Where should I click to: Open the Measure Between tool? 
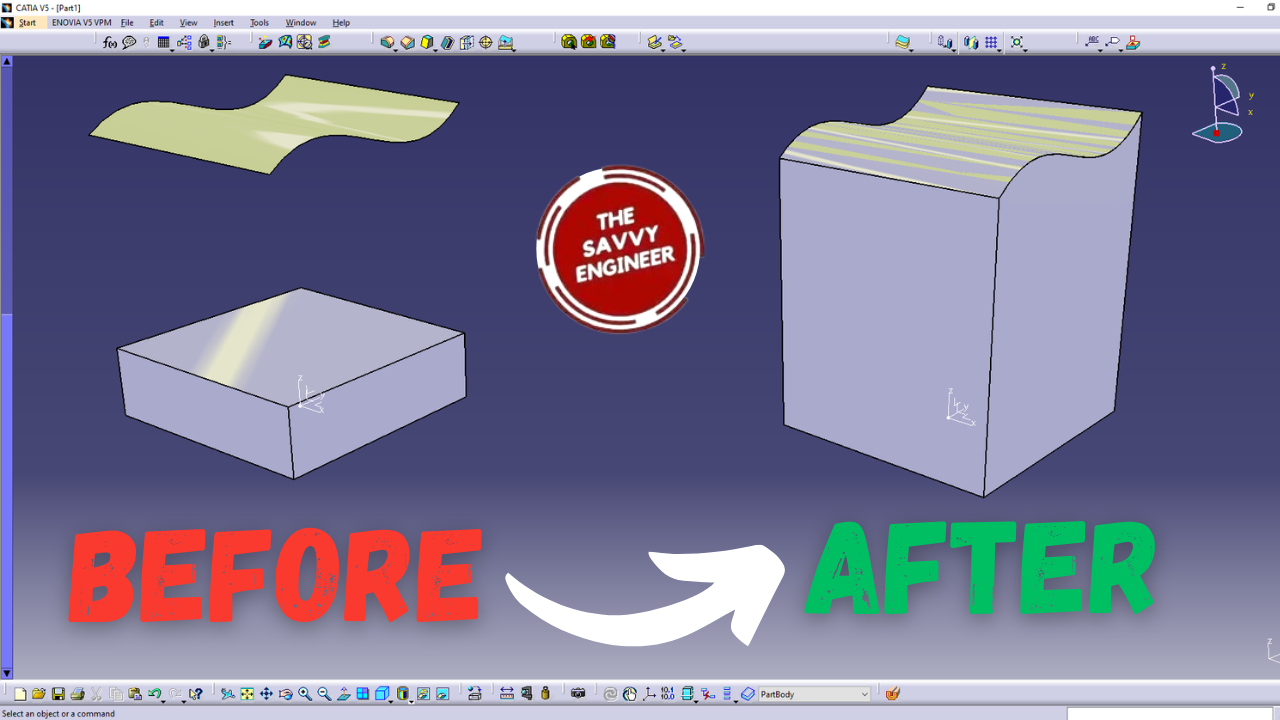[506, 694]
